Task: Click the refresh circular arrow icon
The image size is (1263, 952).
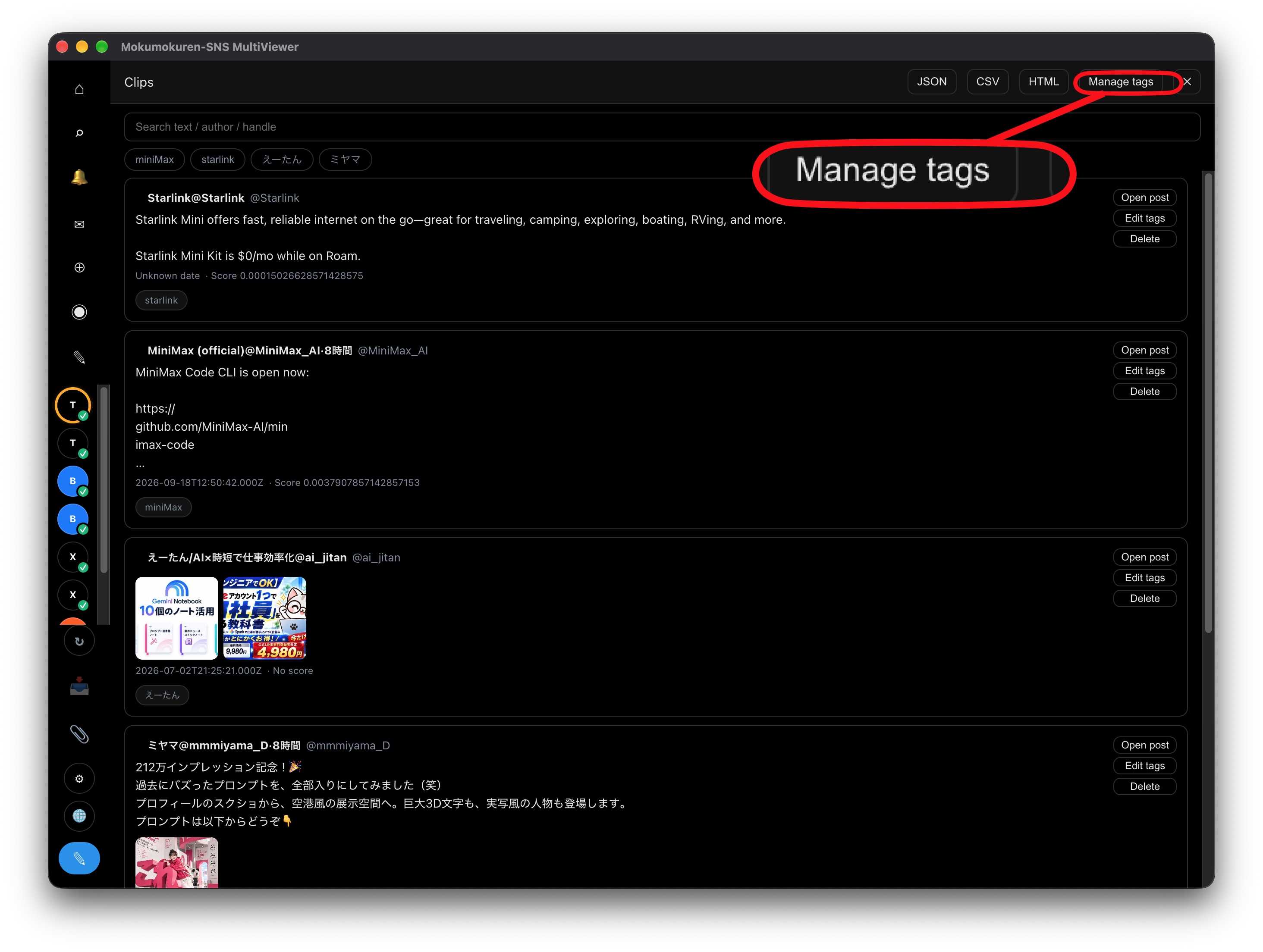Action: tap(79, 641)
